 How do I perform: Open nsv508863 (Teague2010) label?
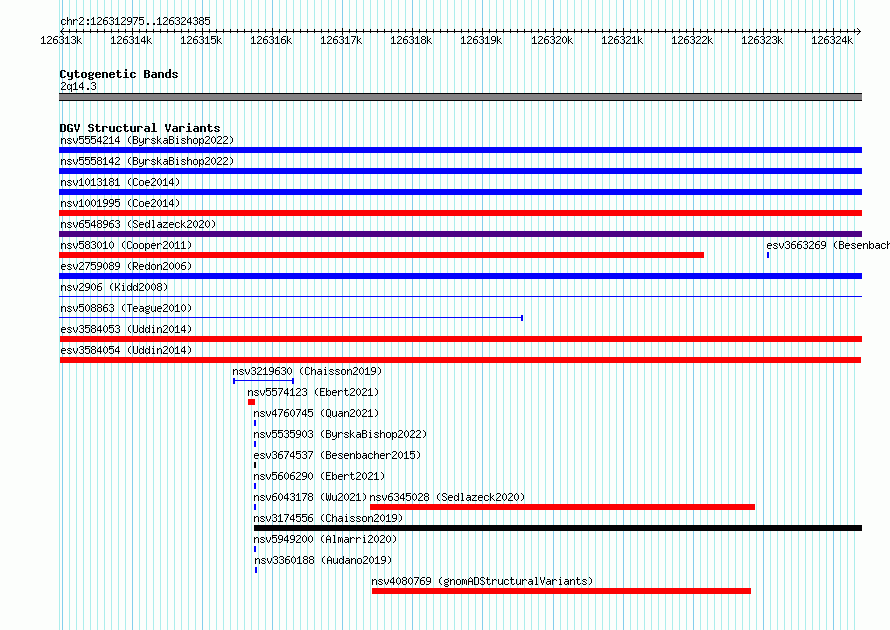tap(126, 308)
